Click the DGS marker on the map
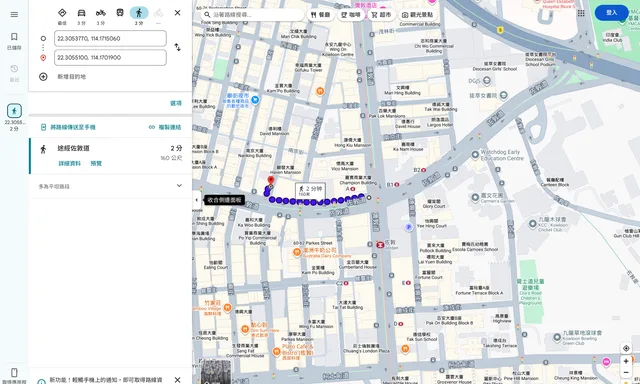Viewport: 640px width, 384px height. 487,81
